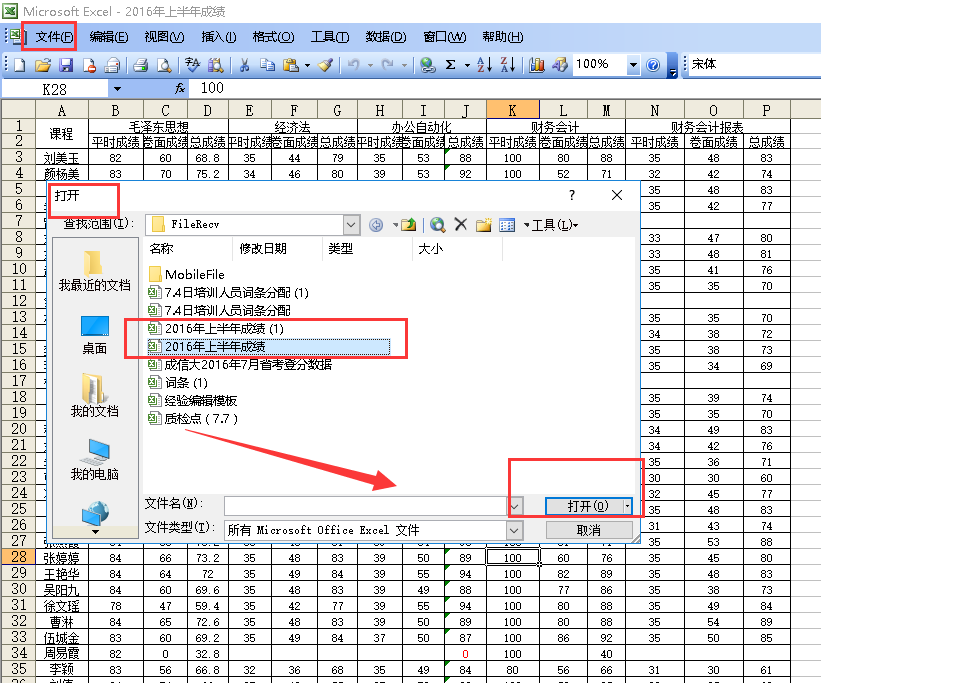Select row 28 header
960x683 pixels.
(x=18, y=557)
